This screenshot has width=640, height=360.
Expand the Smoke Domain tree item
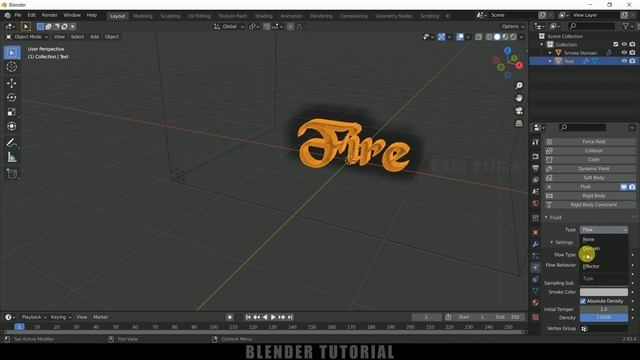coord(550,53)
